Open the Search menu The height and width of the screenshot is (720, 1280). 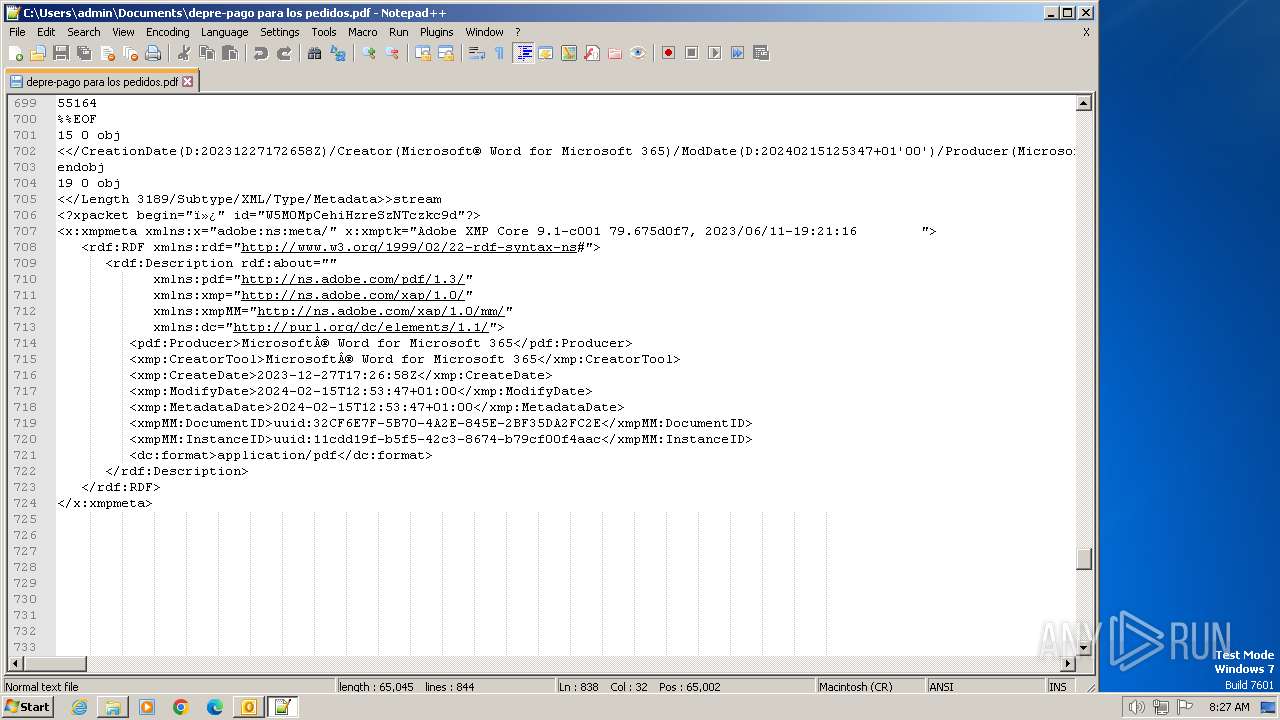(84, 32)
